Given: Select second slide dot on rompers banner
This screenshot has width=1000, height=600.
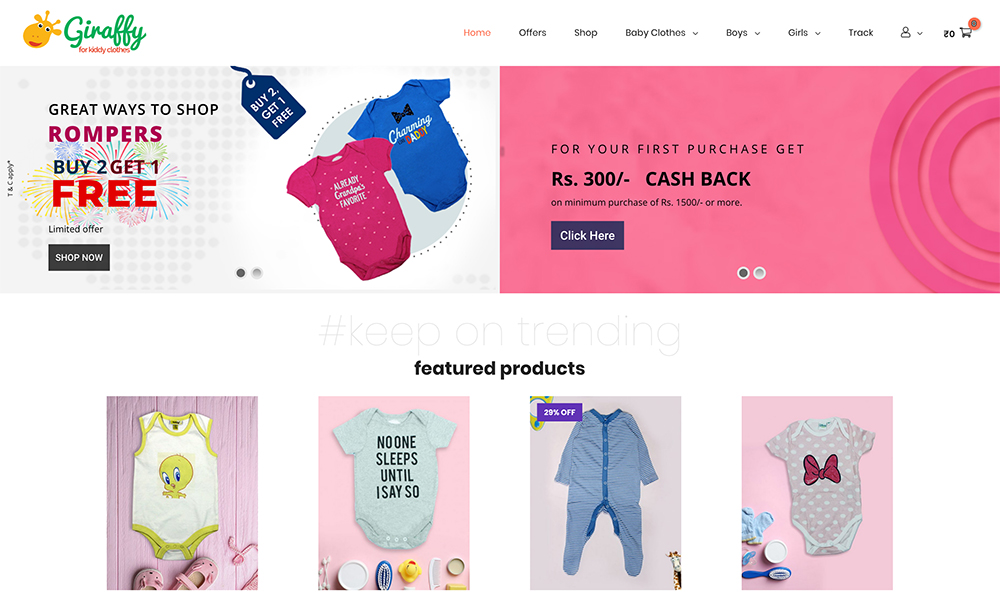Looking at the screenshot, I should pyautogui.click(x=257, y=273).
